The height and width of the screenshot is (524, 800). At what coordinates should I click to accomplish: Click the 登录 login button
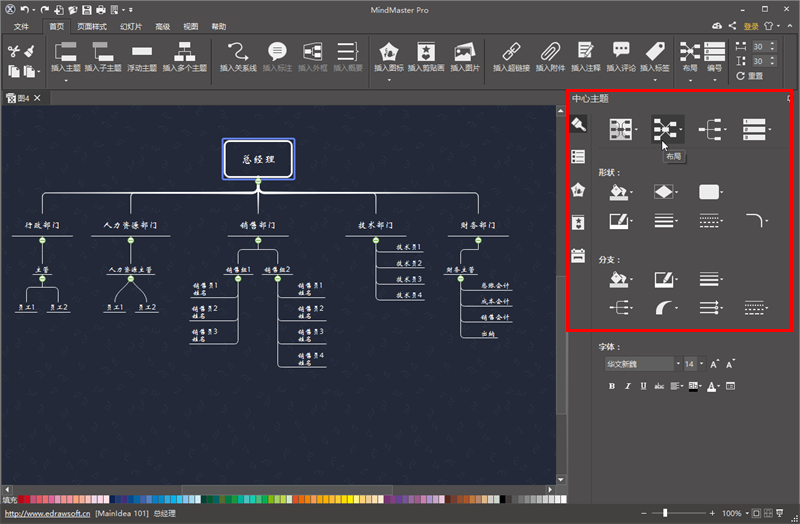(751, 26)
